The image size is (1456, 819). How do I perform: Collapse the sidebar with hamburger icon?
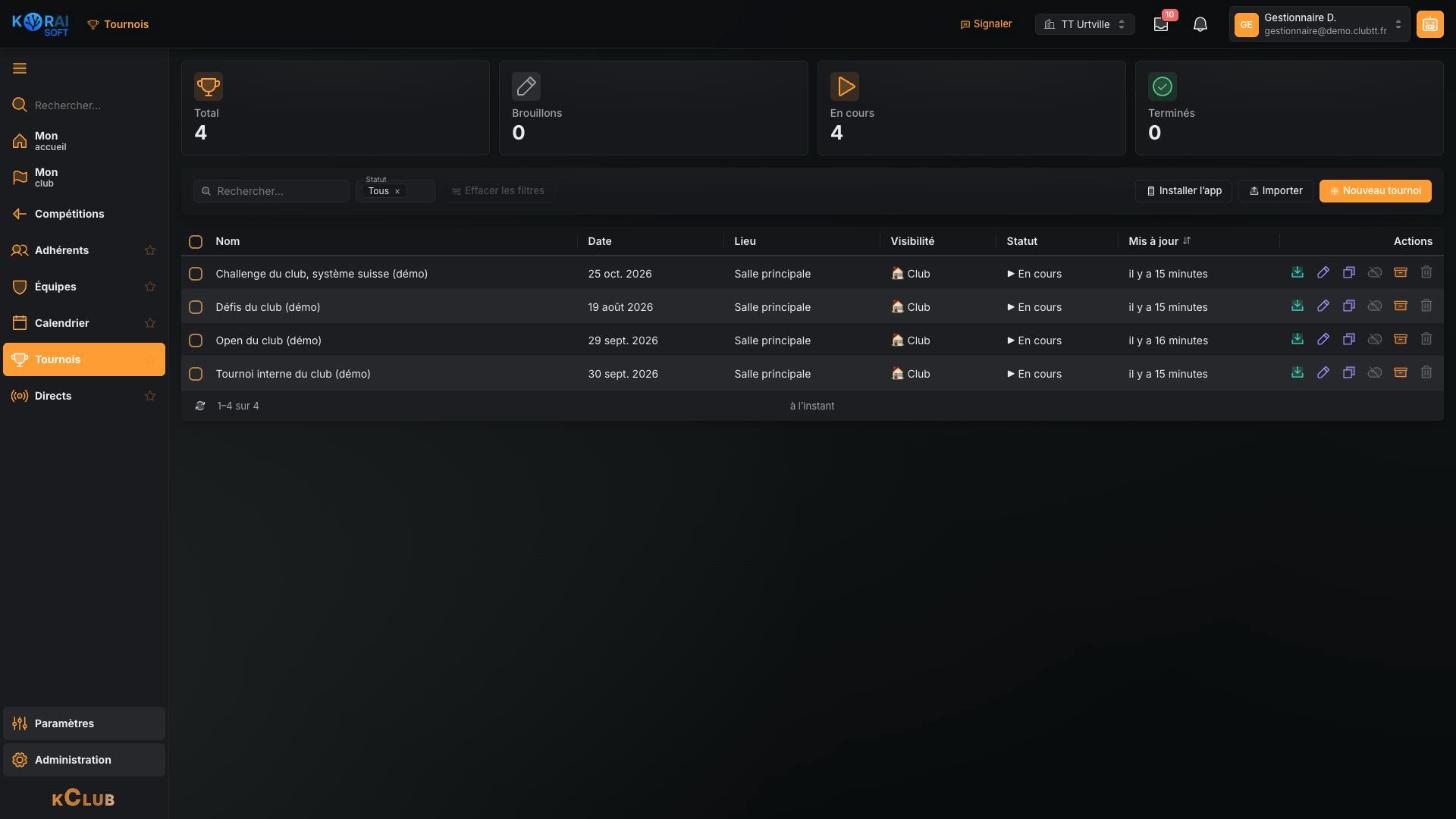tap(19, 69)
